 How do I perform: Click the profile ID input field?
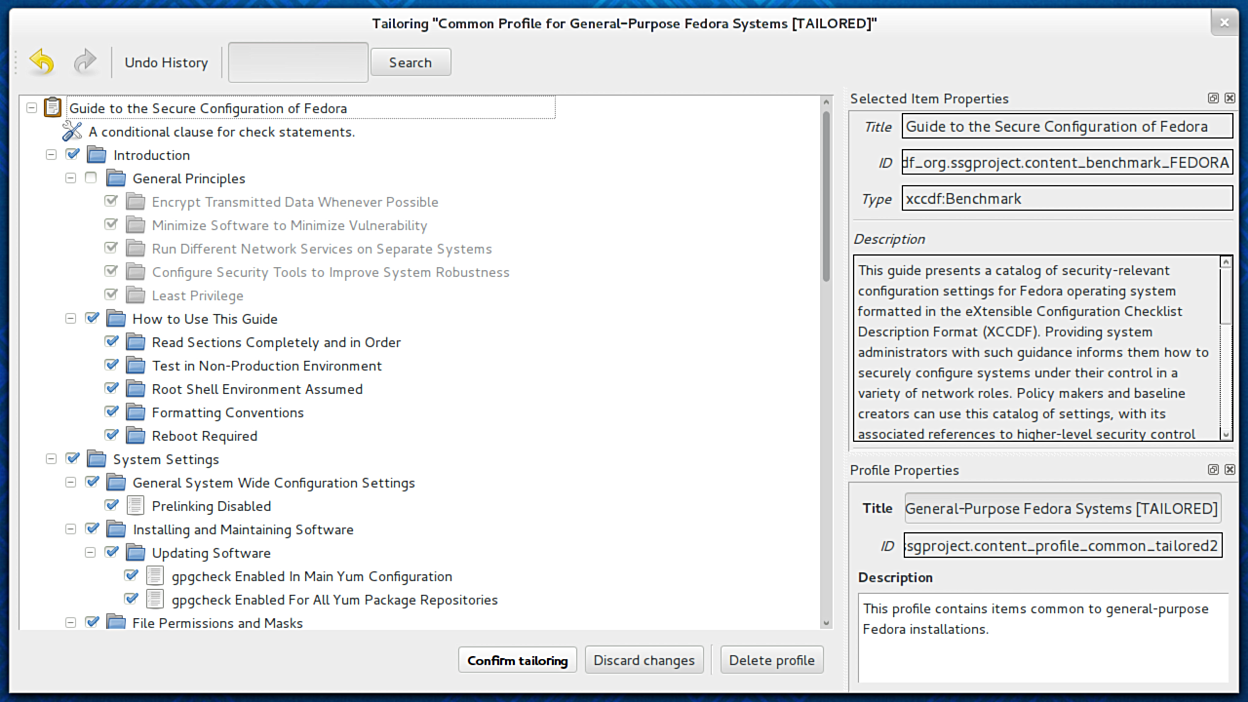click(x=1062, y=546)
